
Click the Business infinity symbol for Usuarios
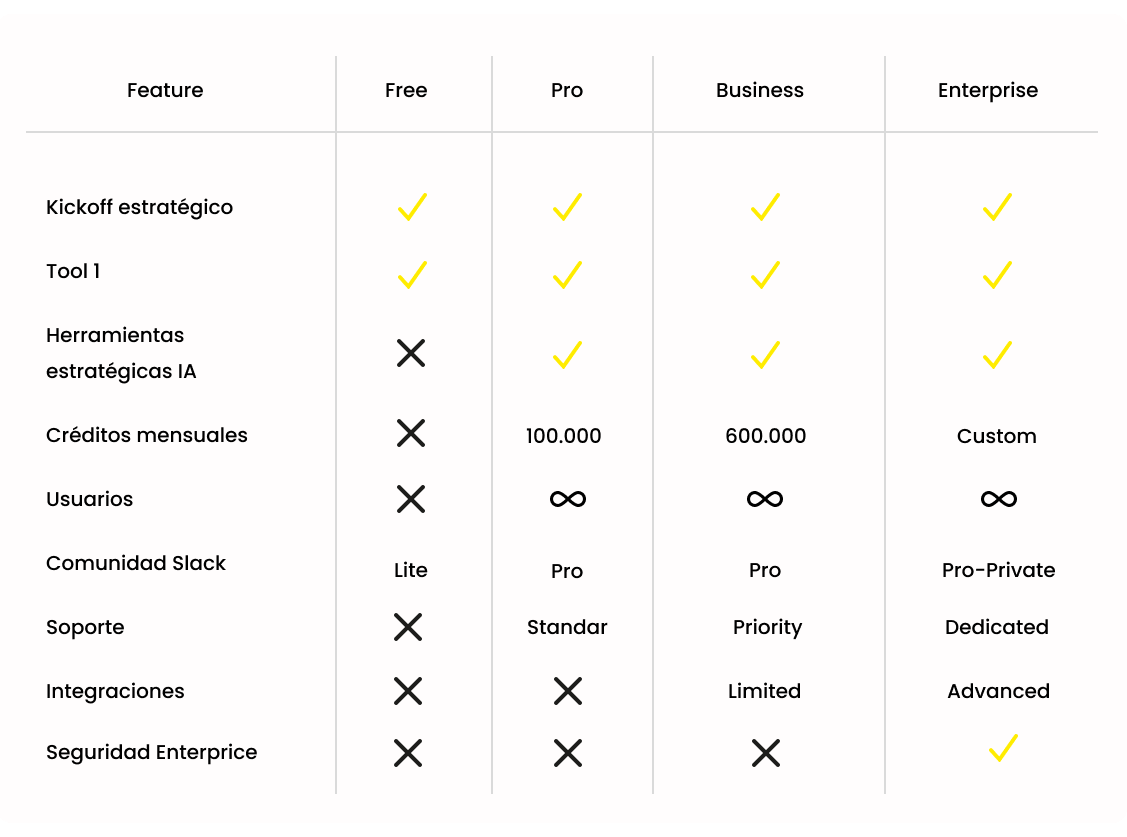point(765,499)
